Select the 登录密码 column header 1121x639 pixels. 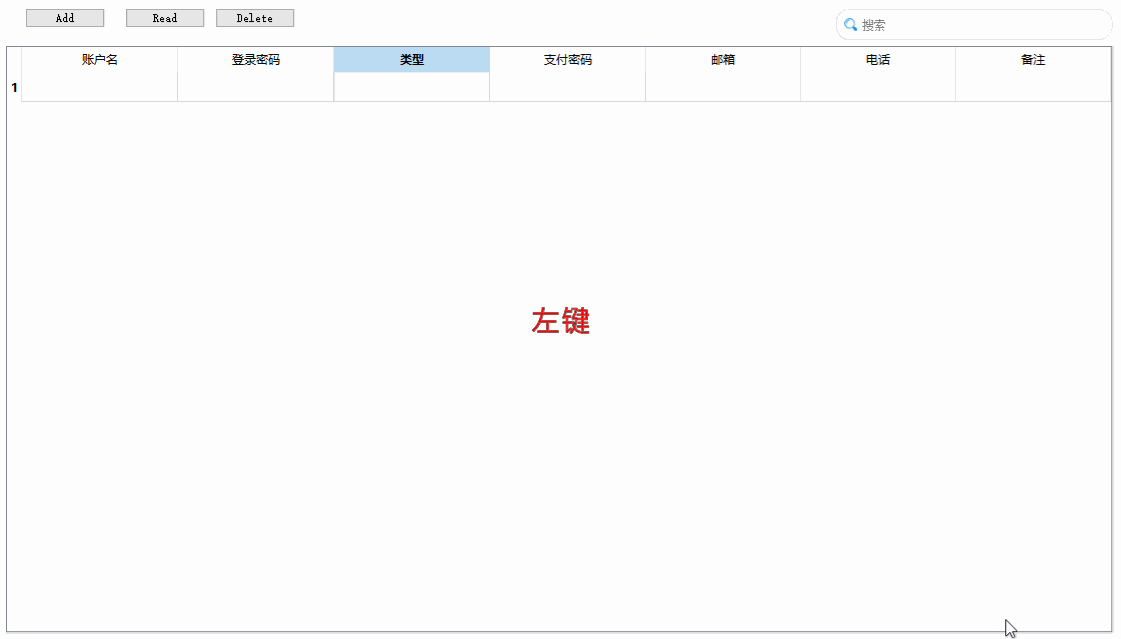coord(255,59)
